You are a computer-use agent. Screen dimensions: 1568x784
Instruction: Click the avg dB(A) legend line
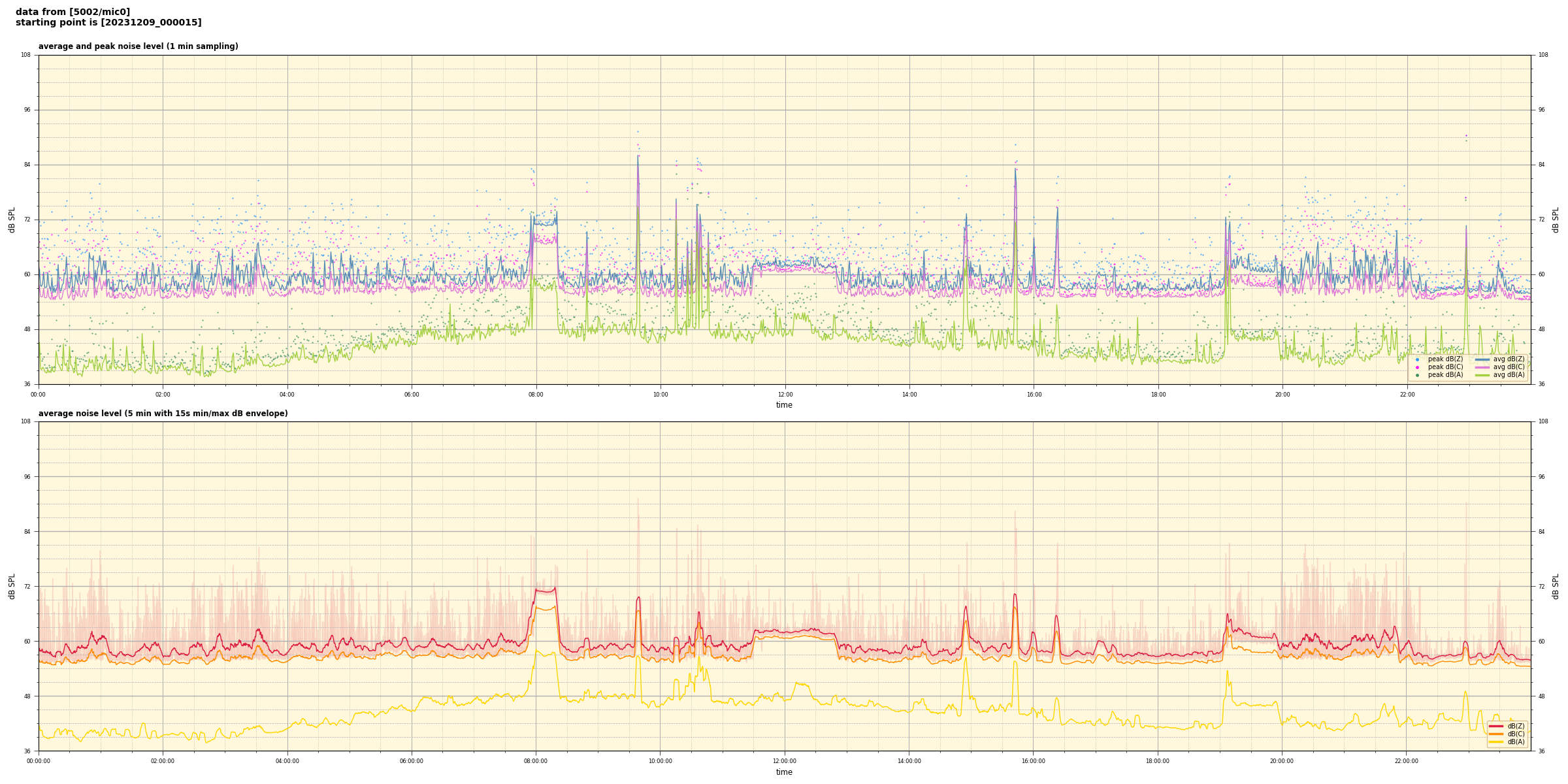point(1482,375)
